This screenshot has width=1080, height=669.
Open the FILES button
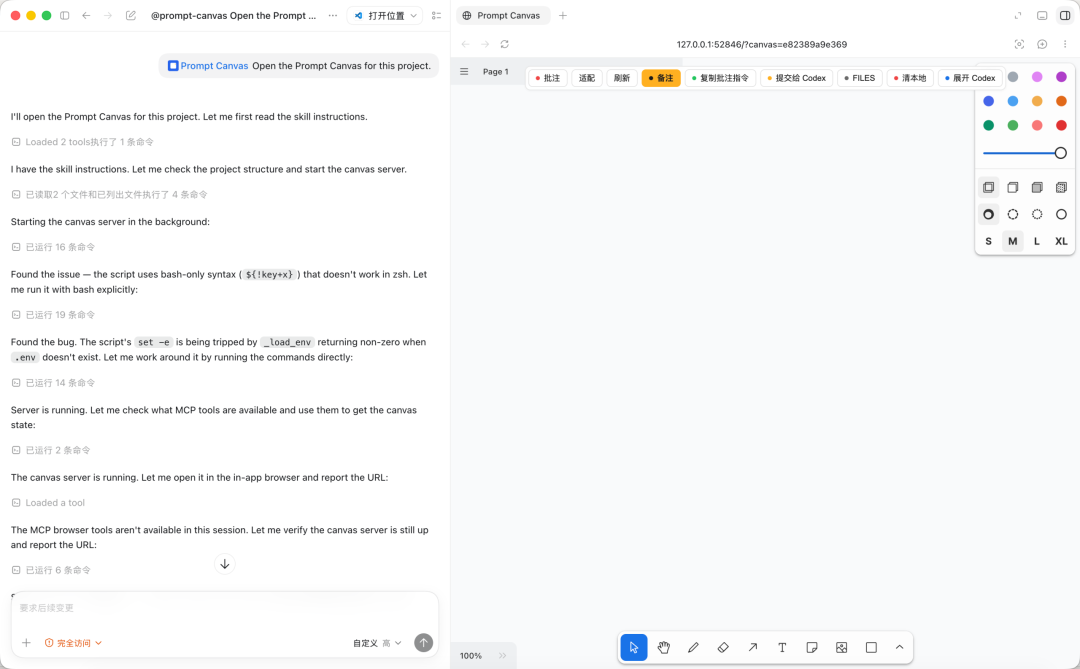pyautogui.click(x=860, y=78)
